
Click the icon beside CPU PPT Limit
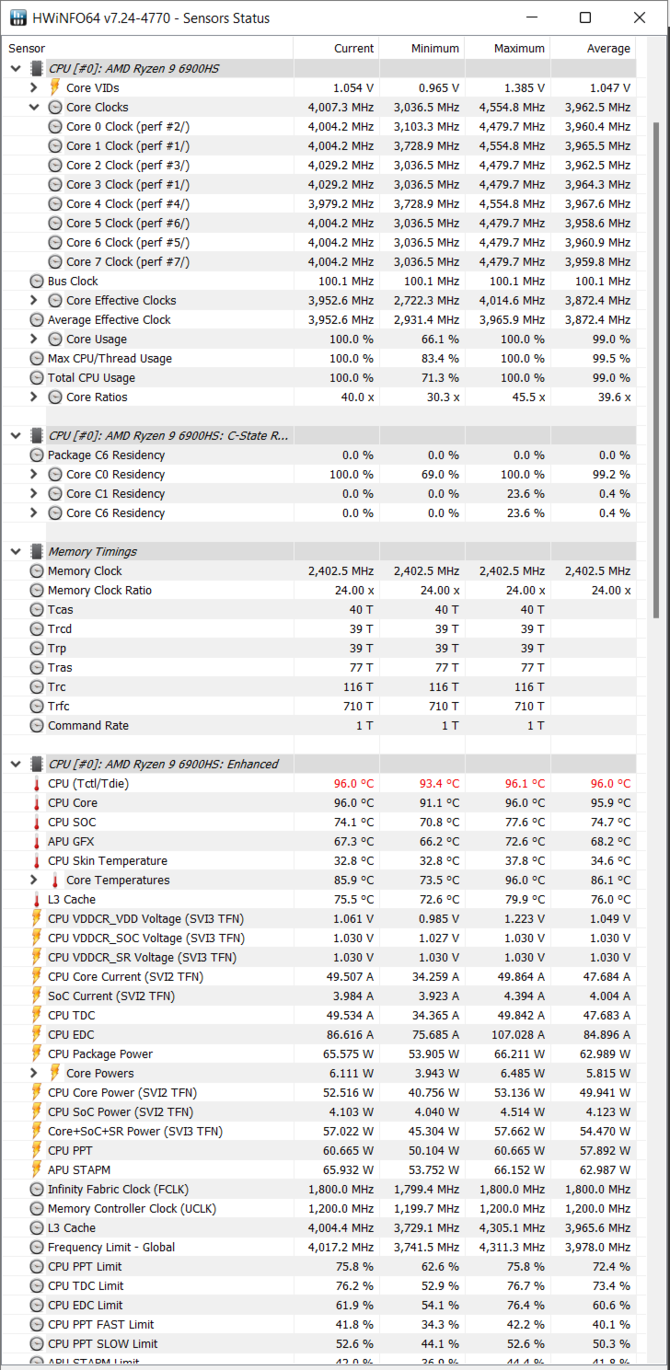(x=37, y=1266)
